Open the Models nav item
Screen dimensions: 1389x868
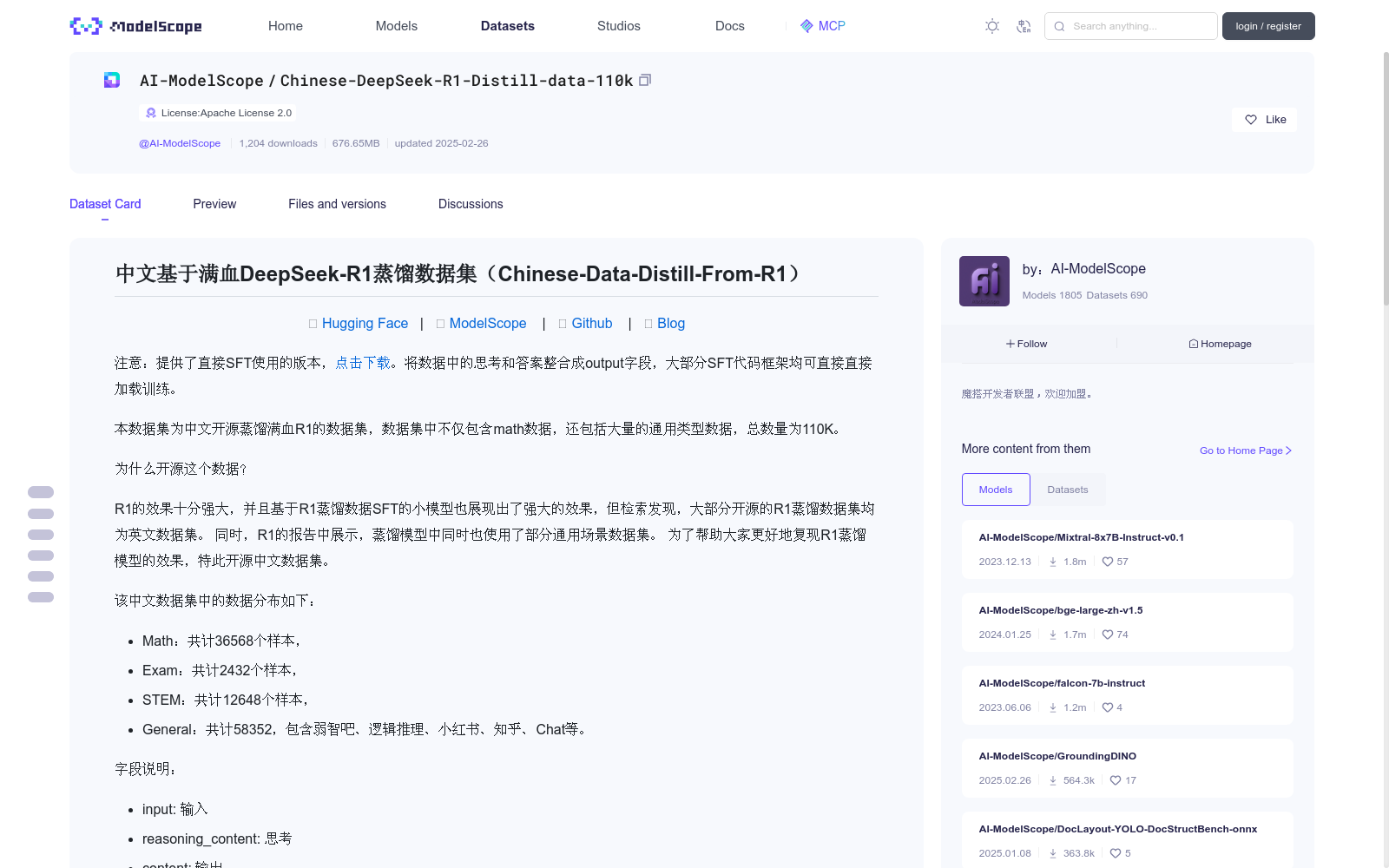(397, 26)
